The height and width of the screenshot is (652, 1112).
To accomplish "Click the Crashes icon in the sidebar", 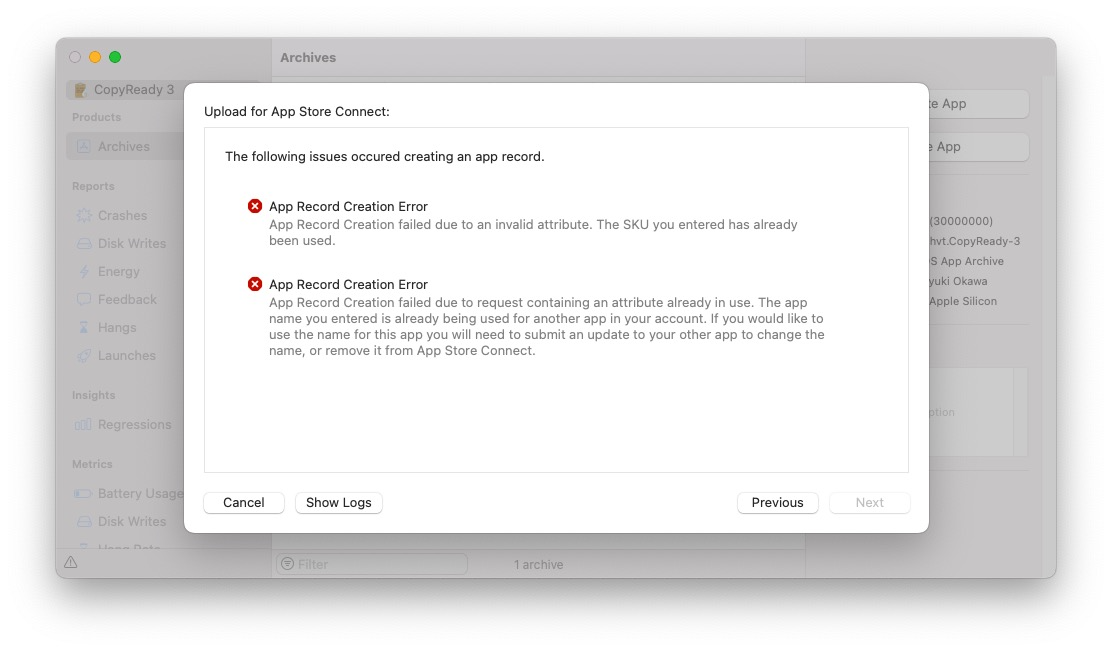I will 84,215.
